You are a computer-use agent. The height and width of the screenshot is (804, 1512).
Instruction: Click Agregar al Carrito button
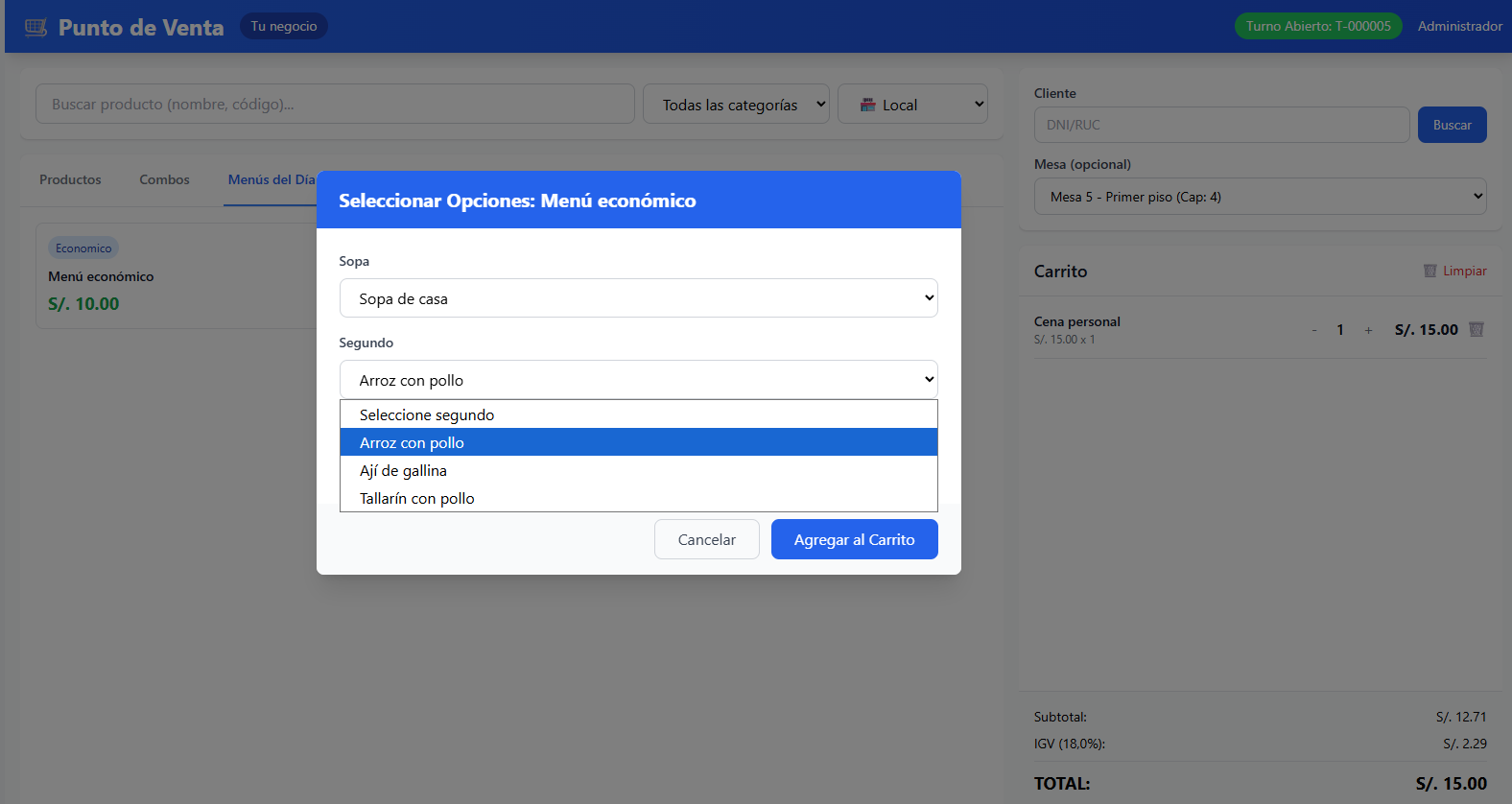click(x=855, y=539)
